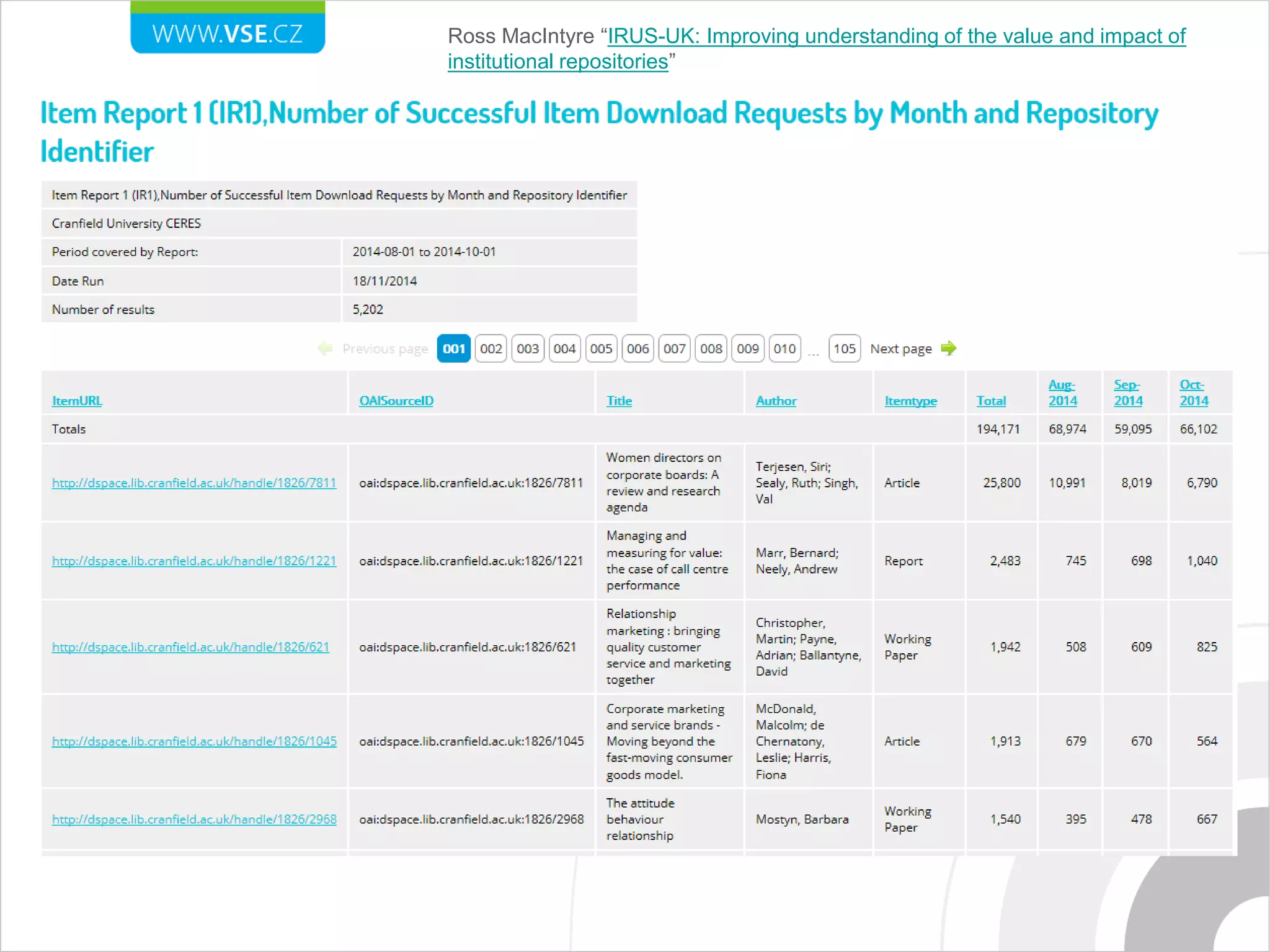The image size is (1270, 952).
Task: Click the Number of results value 5,202
Action: pyautogui.click(x=368, y=309)
